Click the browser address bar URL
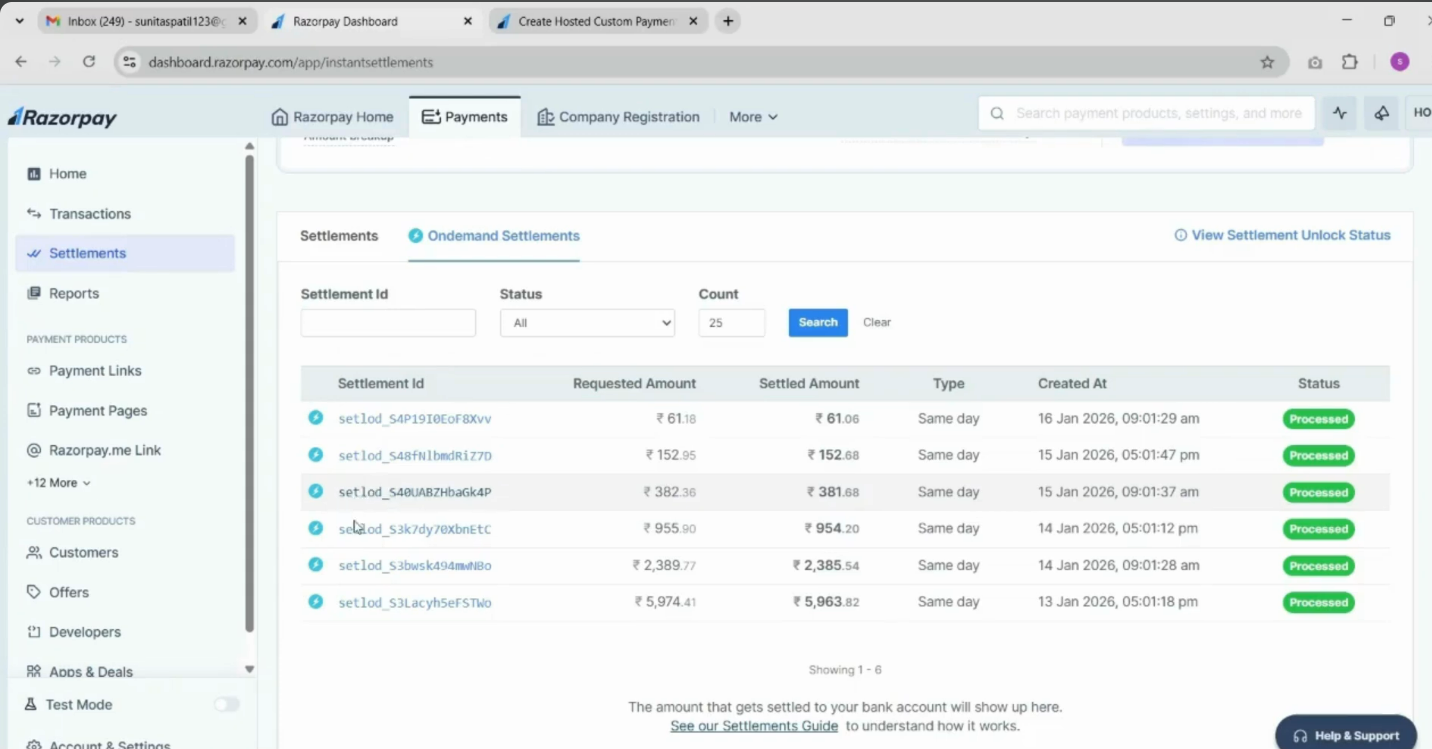This screenshot has height=749, width=1432. point(291,62)
